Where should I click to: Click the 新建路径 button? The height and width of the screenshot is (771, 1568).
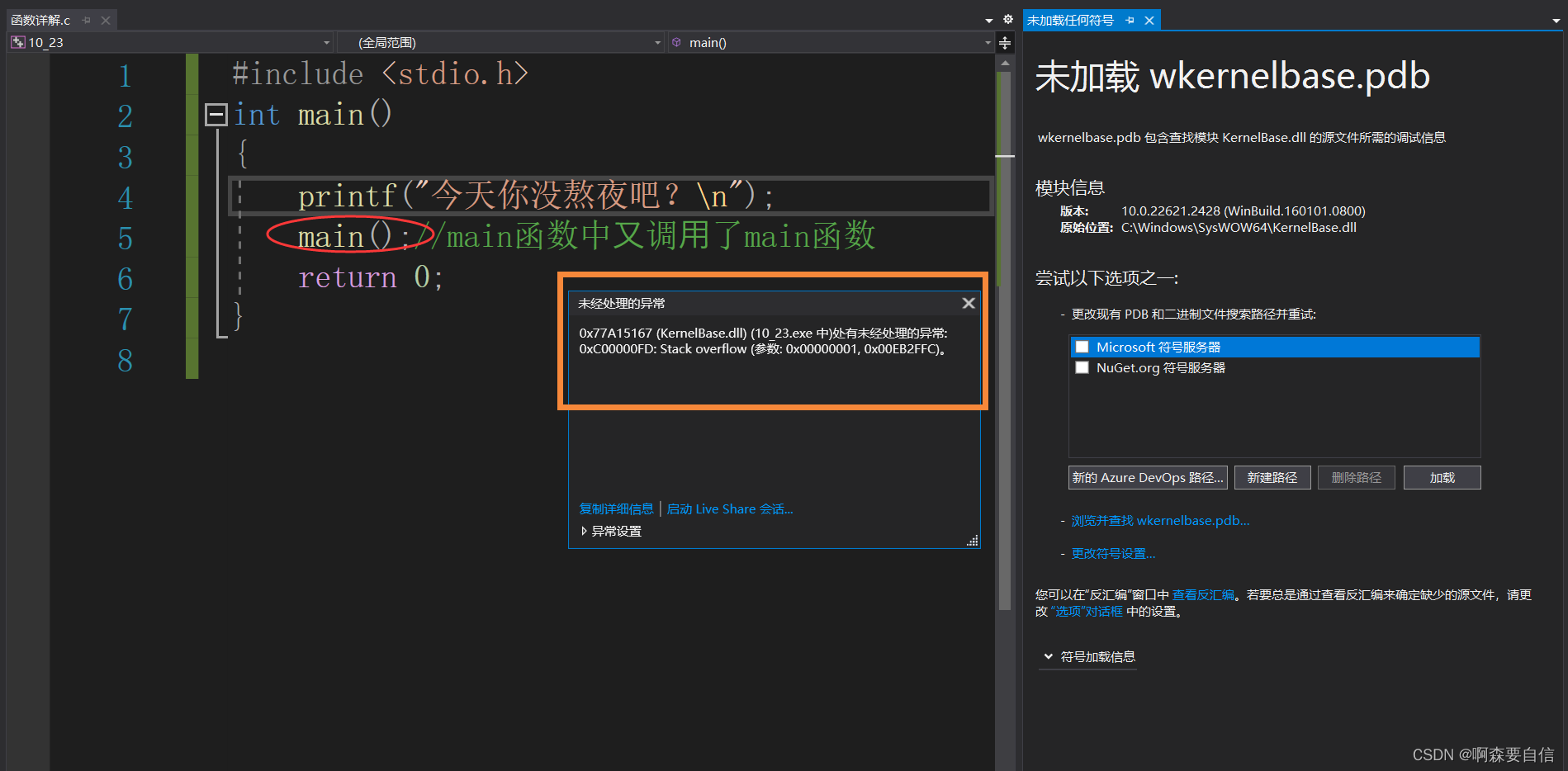[x=1272, y=478]
